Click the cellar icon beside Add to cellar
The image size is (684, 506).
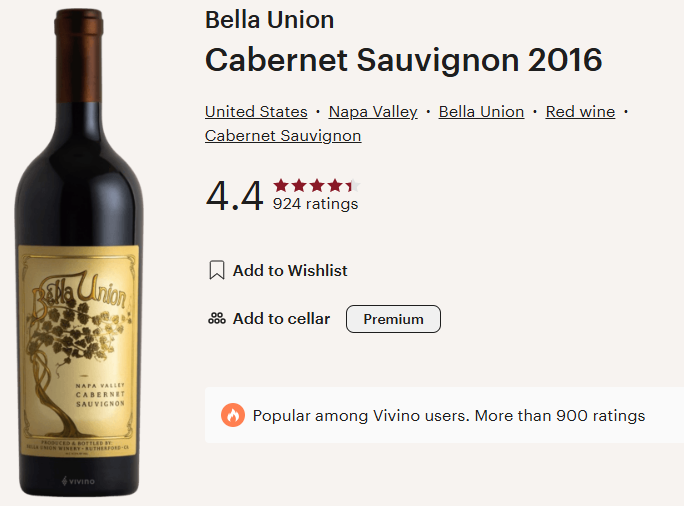click(216, 319)
